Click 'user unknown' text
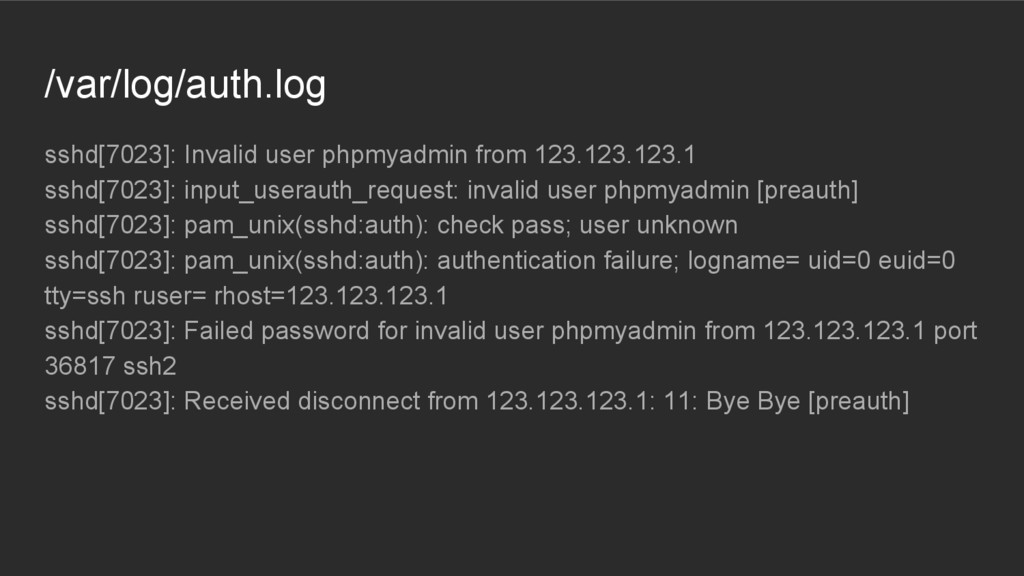 point(659,225)
